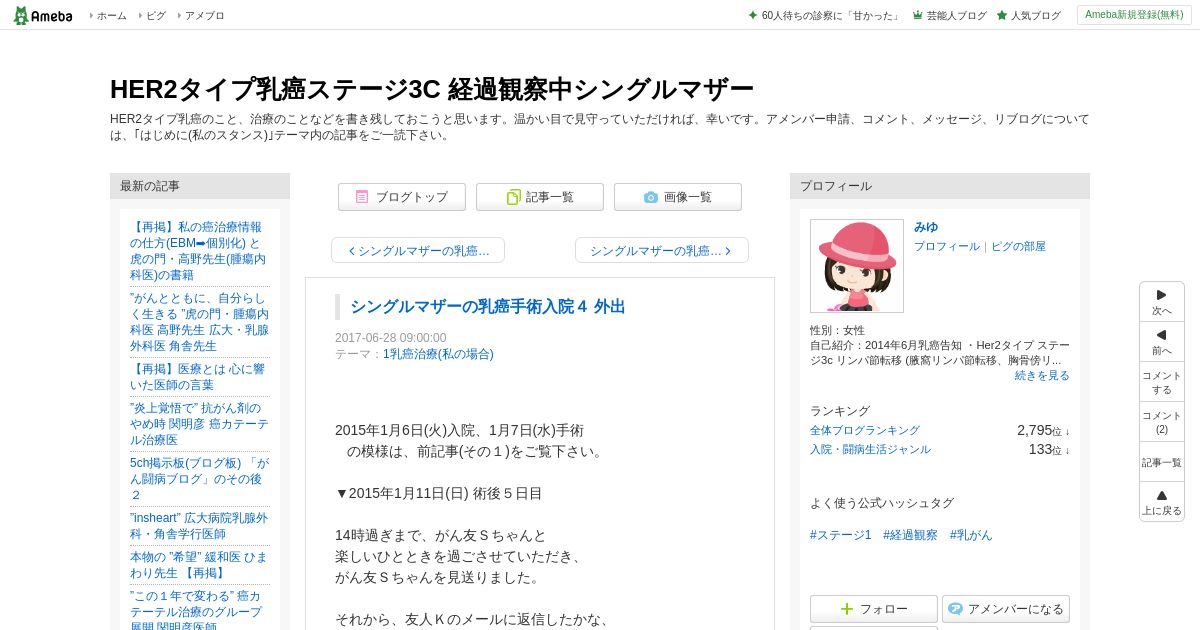Viewport: 1200px width, 630px height.
Task: Open 5ch掲示板(ブログ板) article link
Action: pyautogui.click(x=199, y=479)
